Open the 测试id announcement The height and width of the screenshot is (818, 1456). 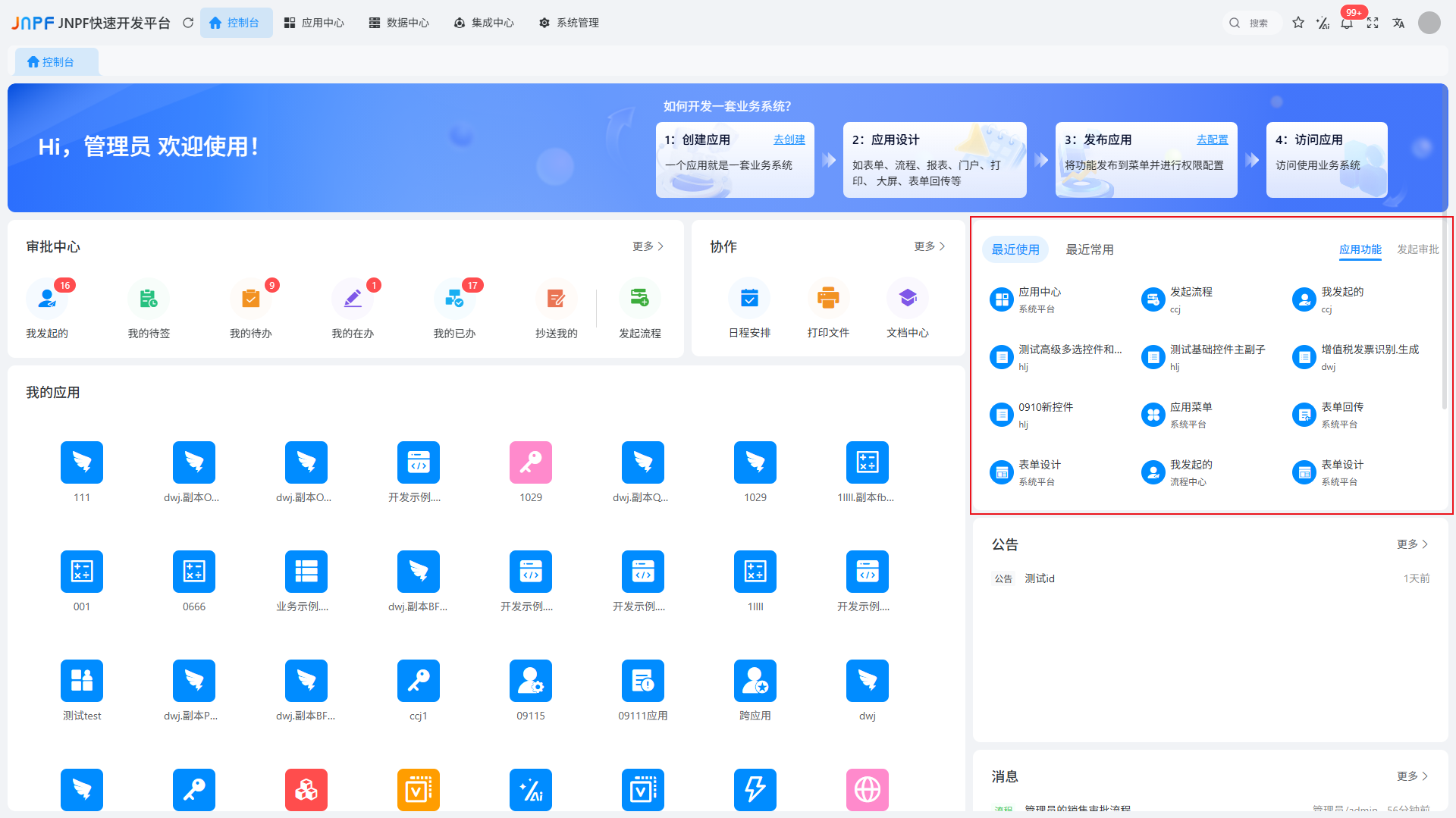1040,578
